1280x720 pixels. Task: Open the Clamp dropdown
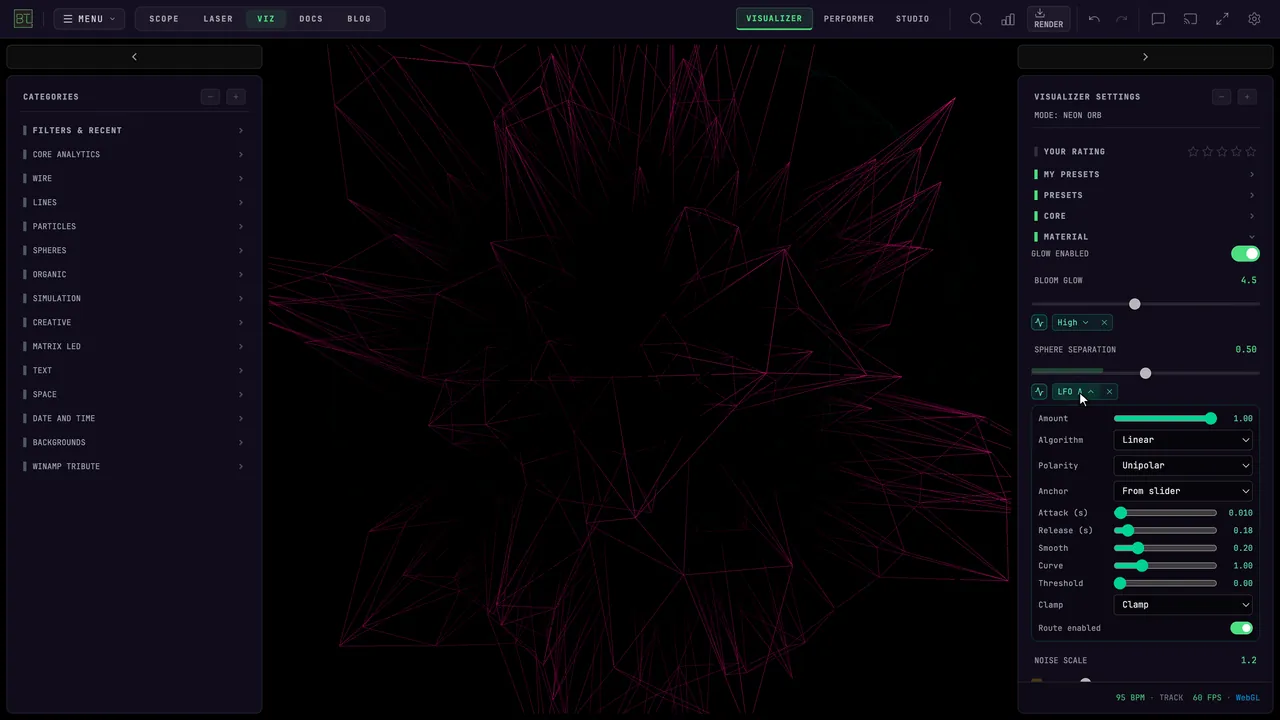click(1183, 605)
